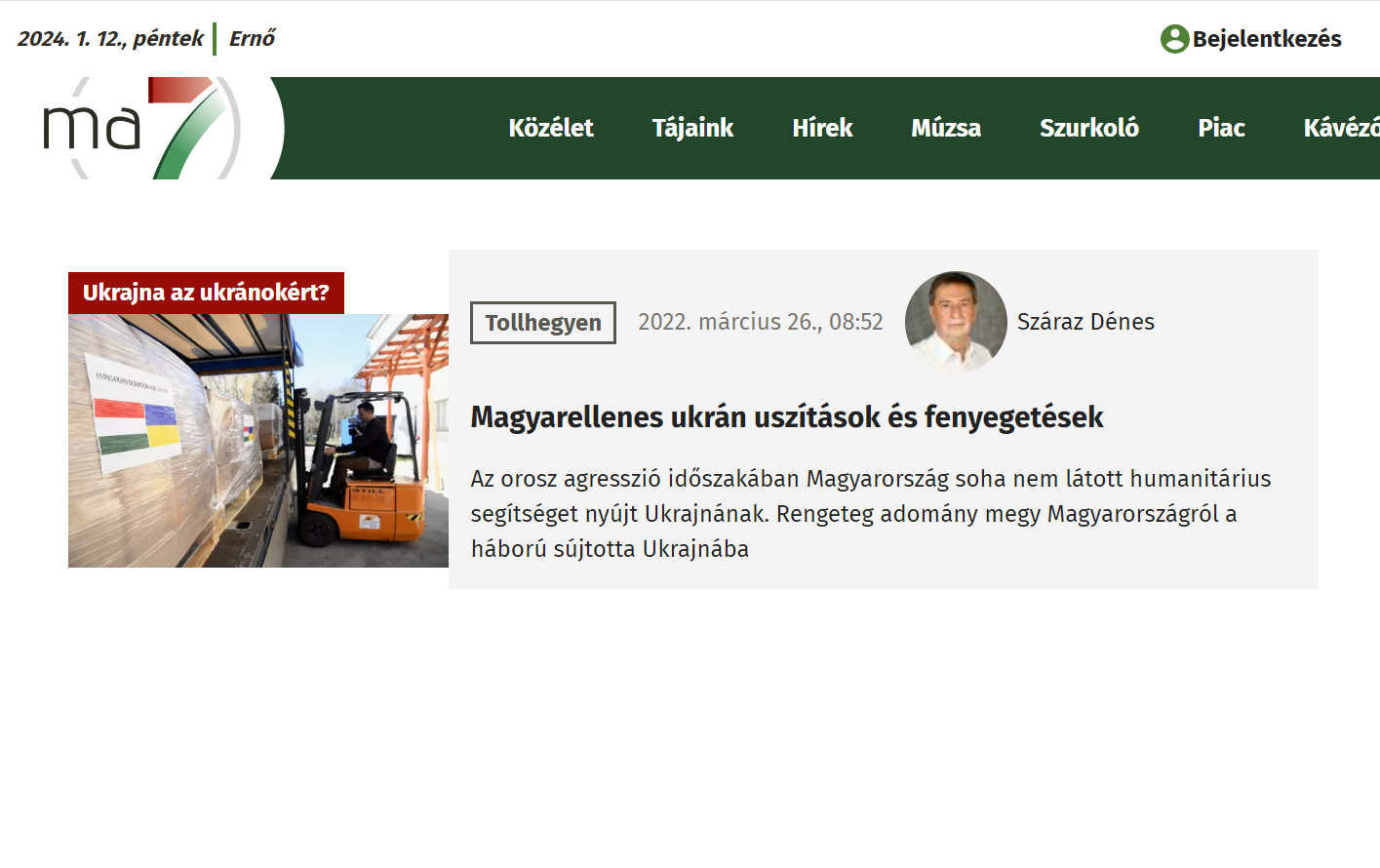
Task: Click the Tollhegyen category button
Action: click(x=543, y=323)
